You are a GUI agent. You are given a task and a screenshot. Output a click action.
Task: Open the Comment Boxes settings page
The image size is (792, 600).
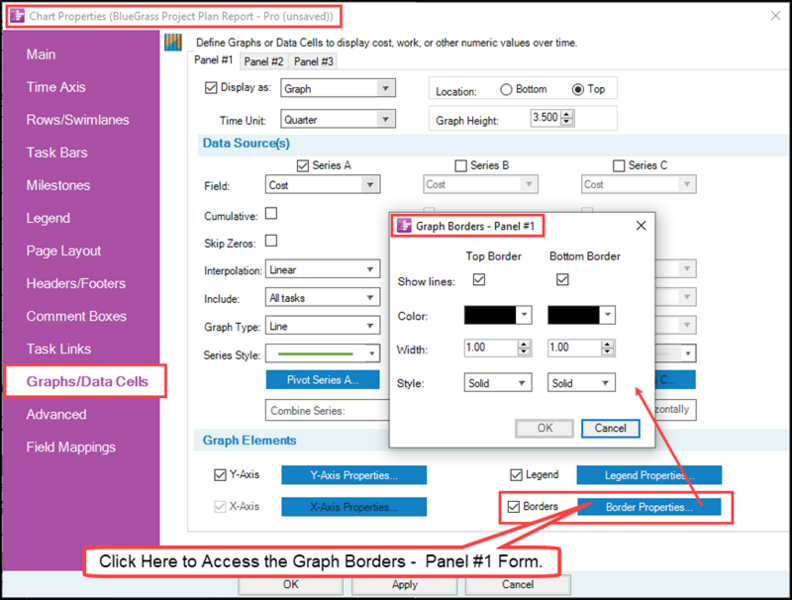tap(76, 316)
